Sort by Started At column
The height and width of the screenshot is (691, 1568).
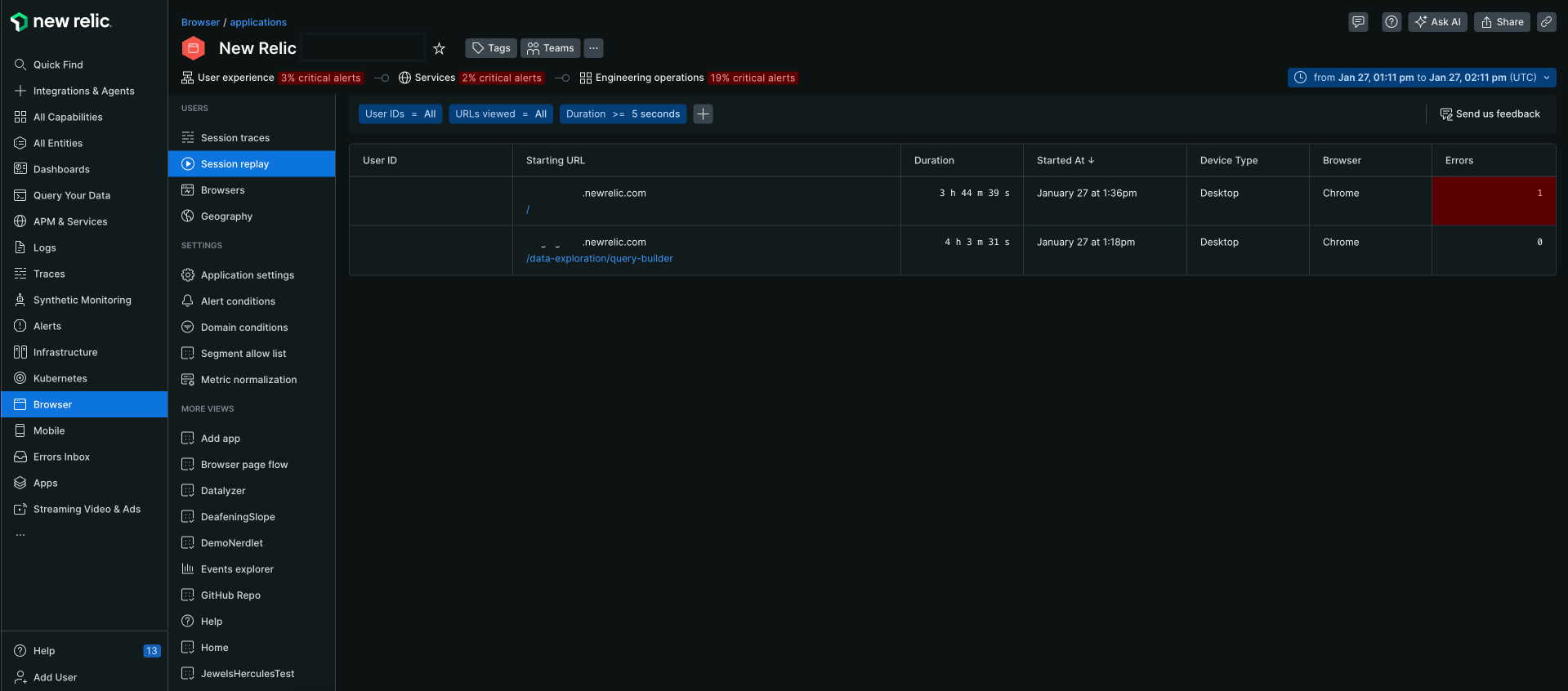[1065, 161]
